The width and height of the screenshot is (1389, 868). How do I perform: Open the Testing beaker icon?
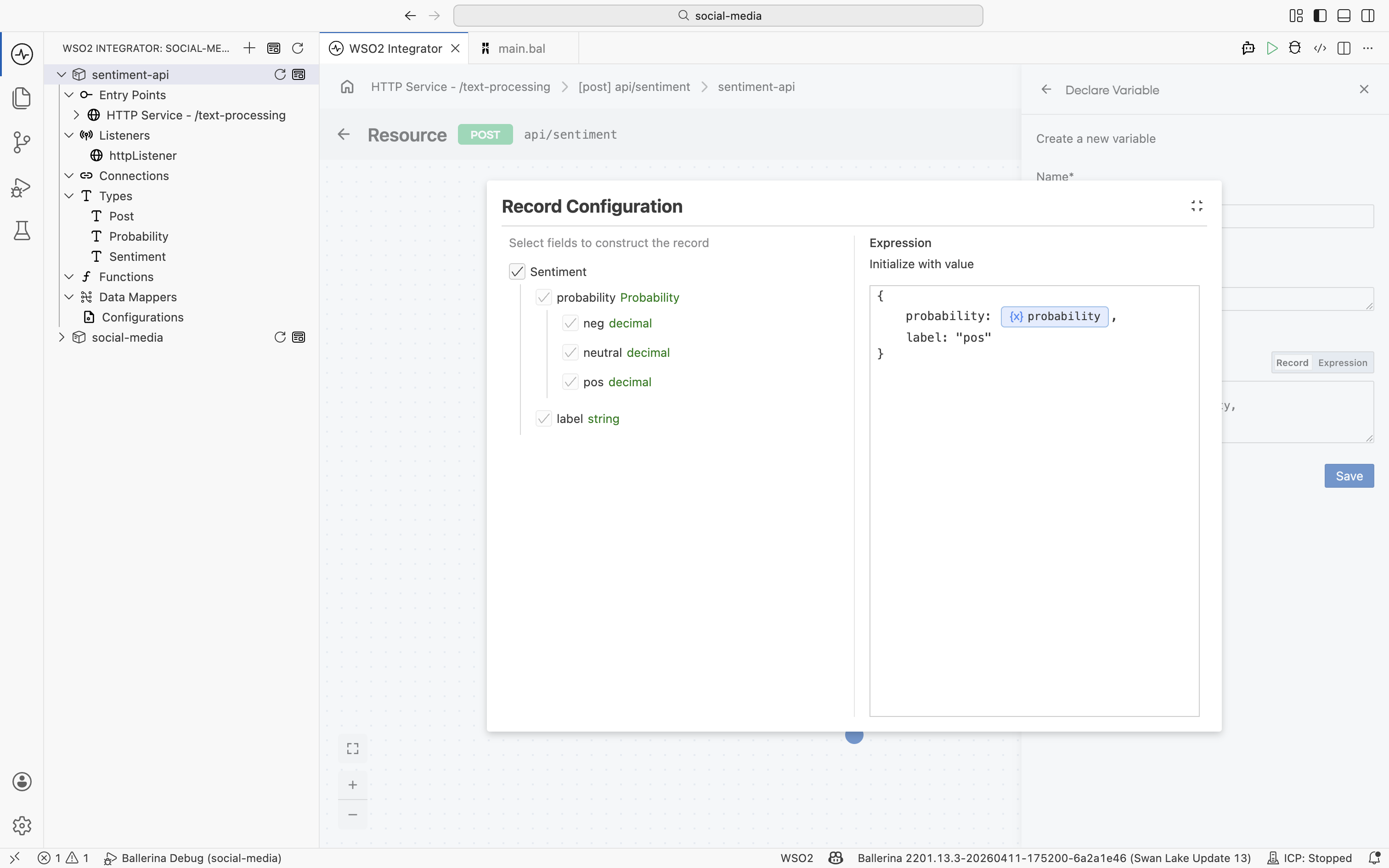[22, 231]
